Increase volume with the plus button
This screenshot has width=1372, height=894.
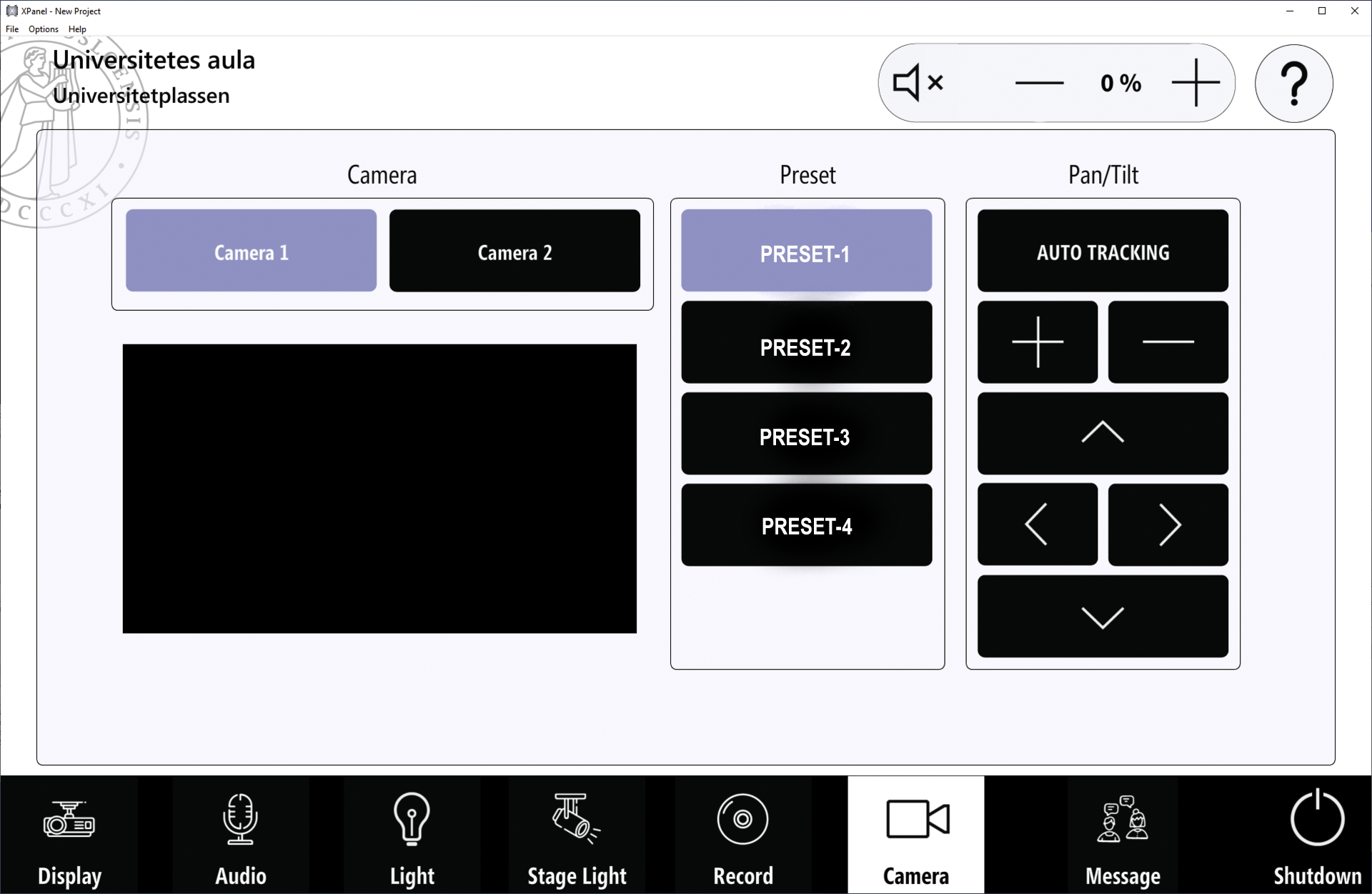(x=1196, y=83)
